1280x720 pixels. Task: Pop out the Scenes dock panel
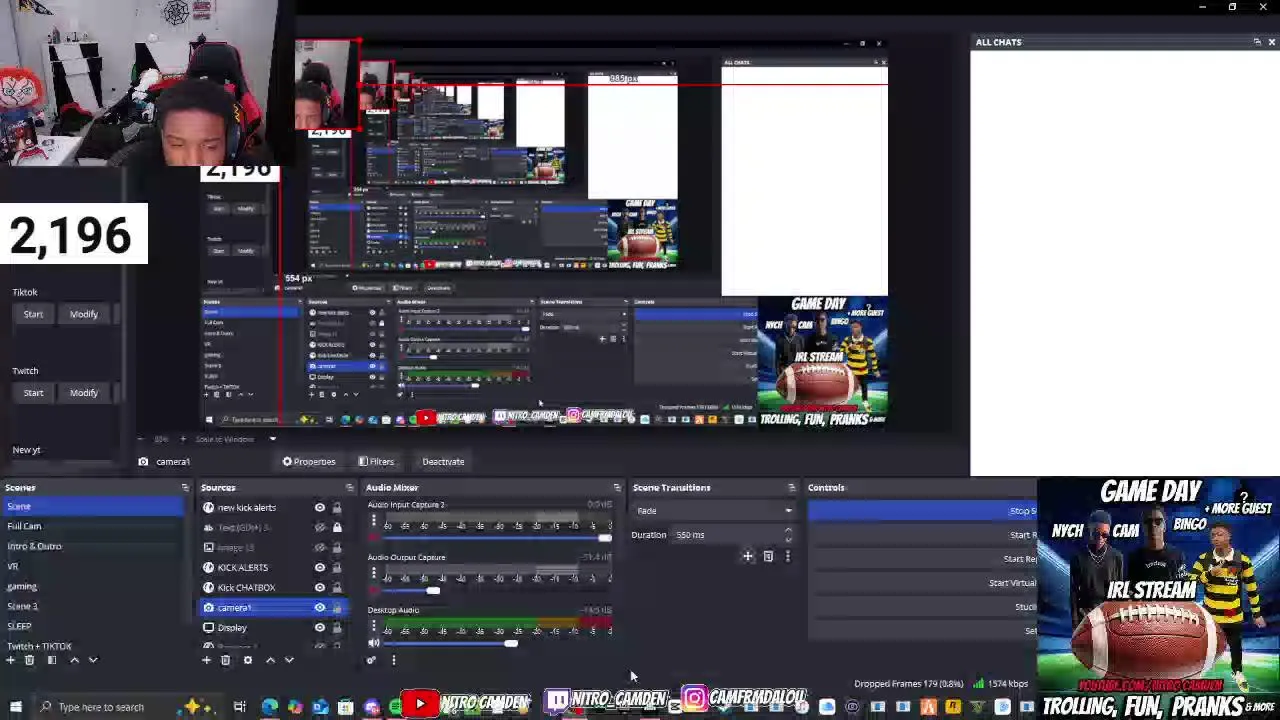(185, 488)
